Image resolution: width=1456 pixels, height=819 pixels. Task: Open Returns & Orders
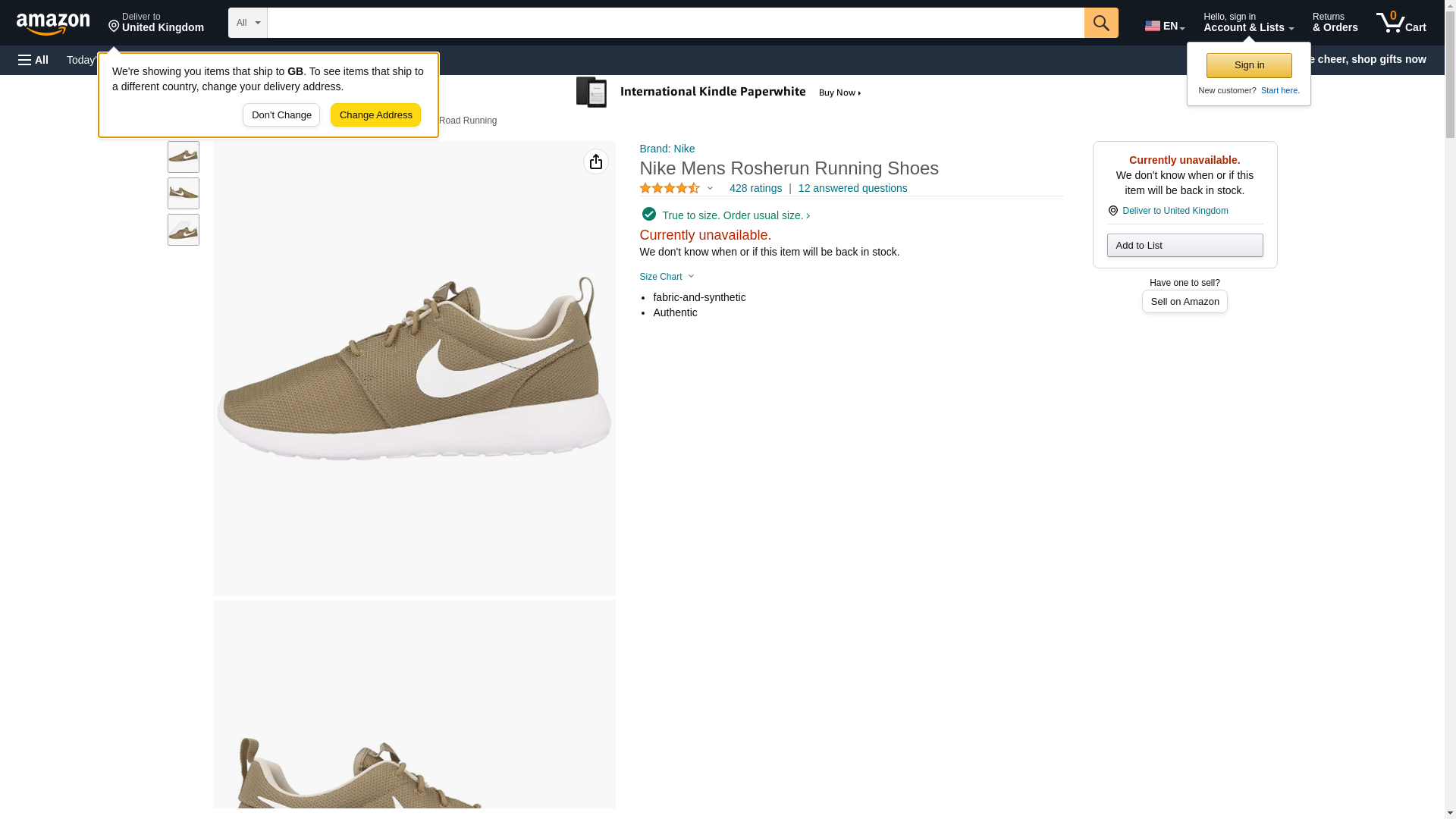click(1335, 23)
